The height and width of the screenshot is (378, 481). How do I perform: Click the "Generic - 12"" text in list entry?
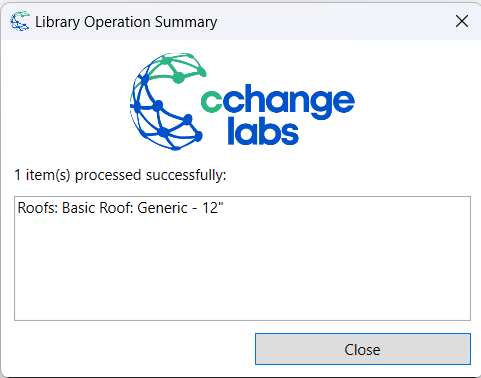click(x=180, y=208)
